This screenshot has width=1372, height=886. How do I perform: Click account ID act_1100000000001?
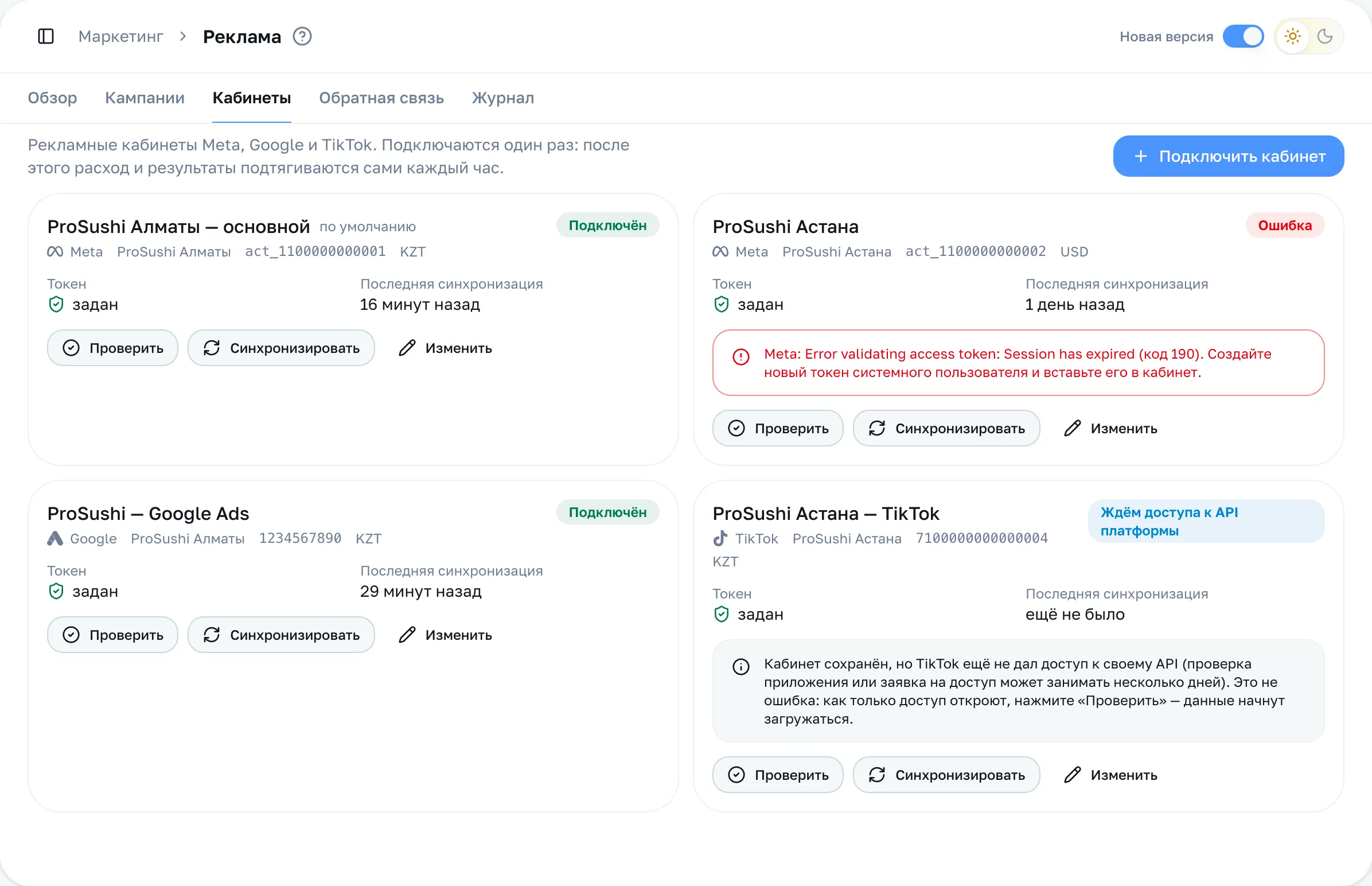[x=315, y=252]
